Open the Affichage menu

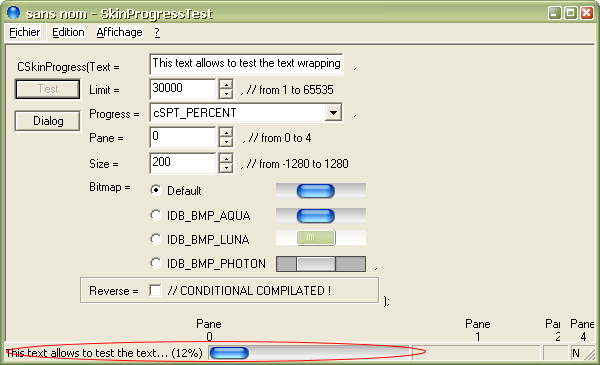[119, 33]
